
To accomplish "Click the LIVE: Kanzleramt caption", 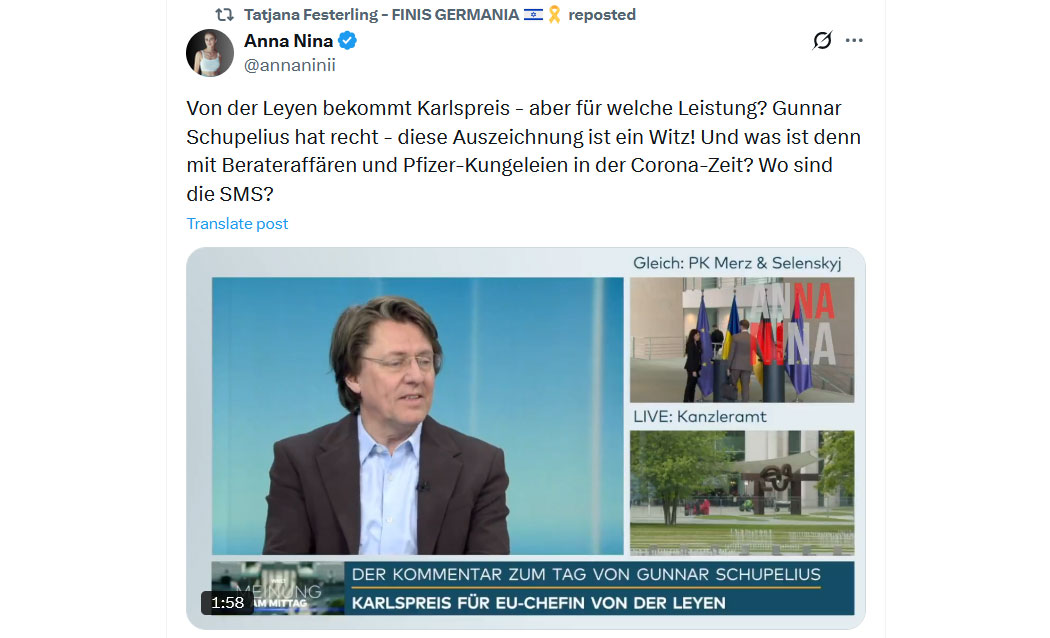I will tap(700, 416).
